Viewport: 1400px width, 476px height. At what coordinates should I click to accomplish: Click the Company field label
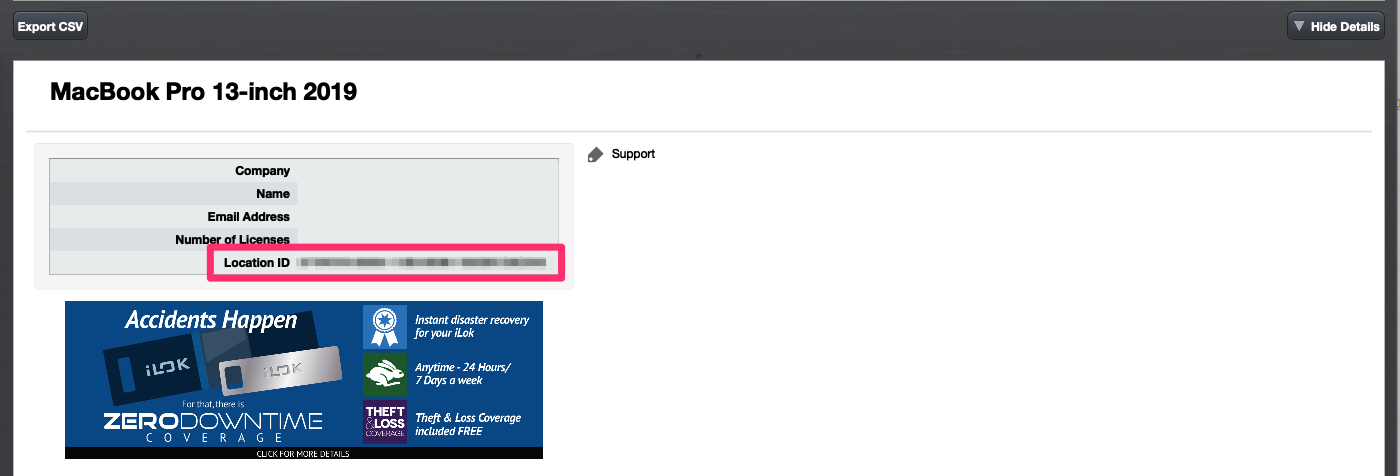click(x=262, y=171)
